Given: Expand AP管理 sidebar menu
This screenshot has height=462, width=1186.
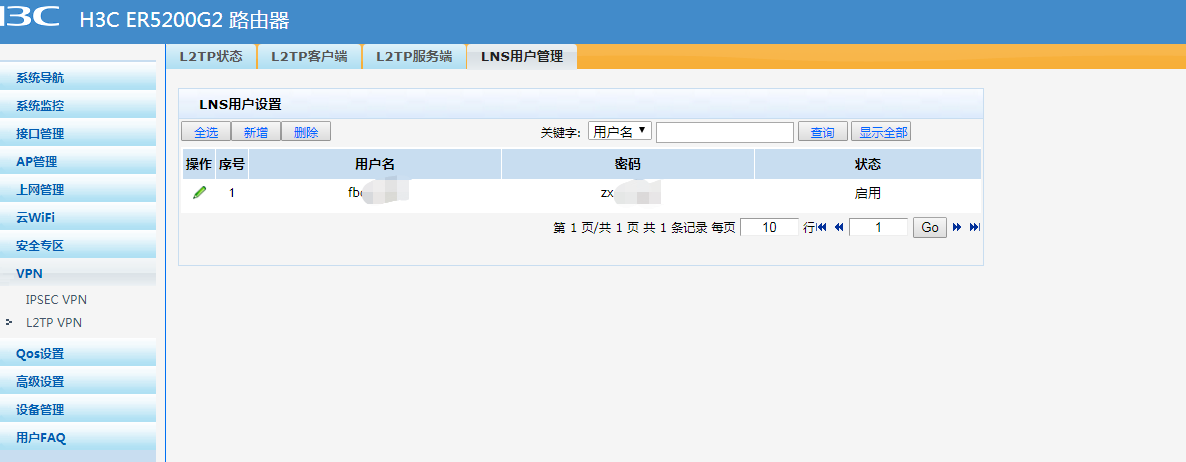Looking at the screenshot, I should point(78,161).
